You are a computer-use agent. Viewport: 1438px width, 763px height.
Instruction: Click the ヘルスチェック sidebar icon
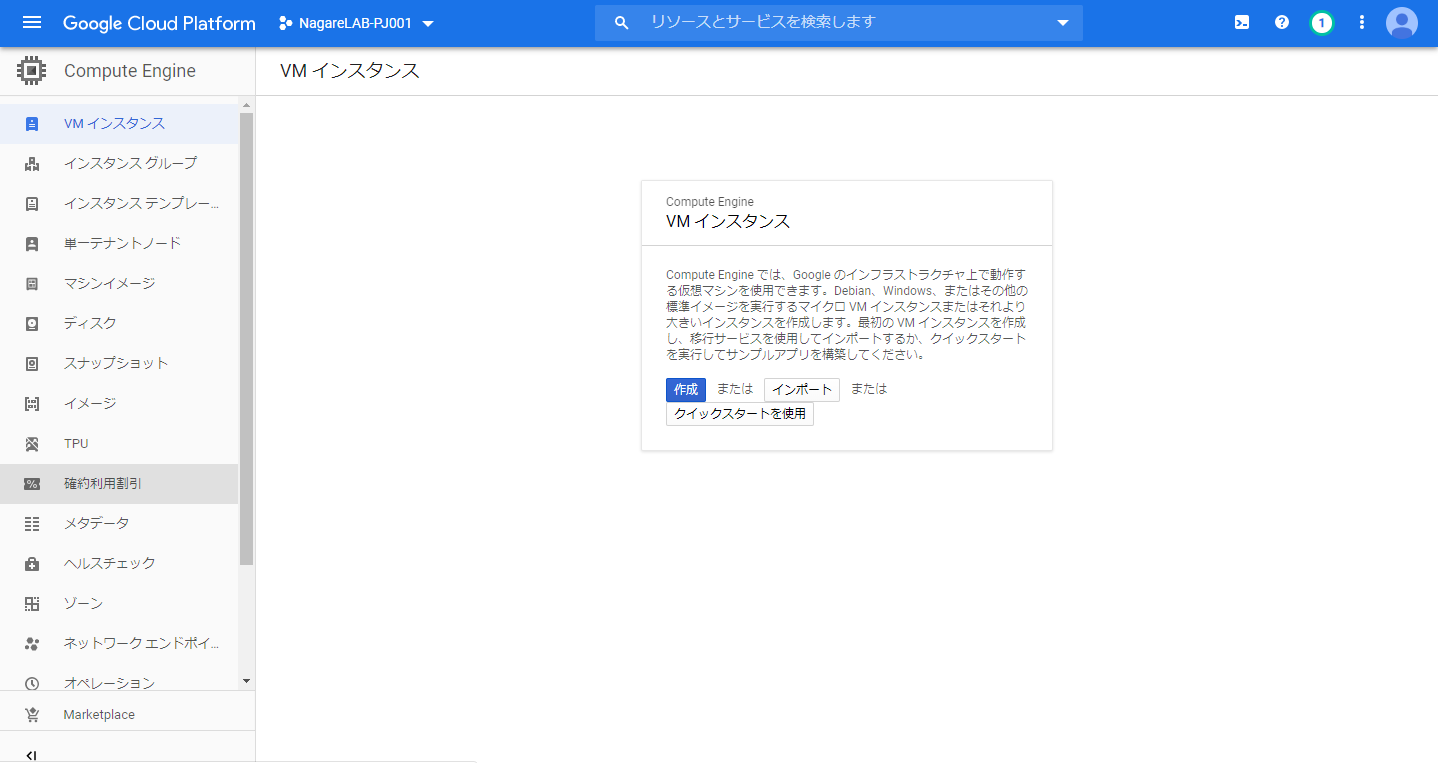32,564
